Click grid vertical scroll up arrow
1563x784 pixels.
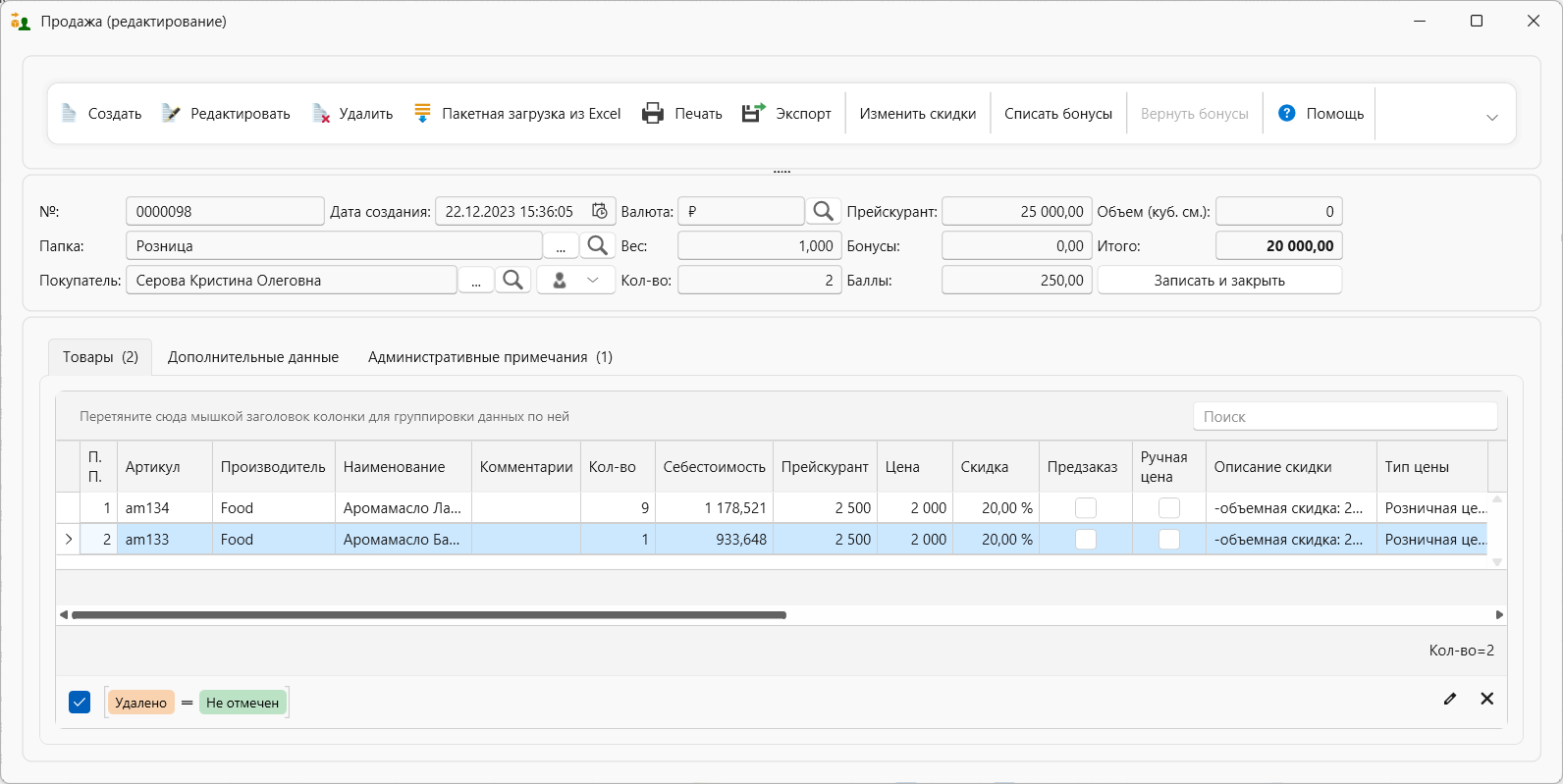(x=1497, y=499)
